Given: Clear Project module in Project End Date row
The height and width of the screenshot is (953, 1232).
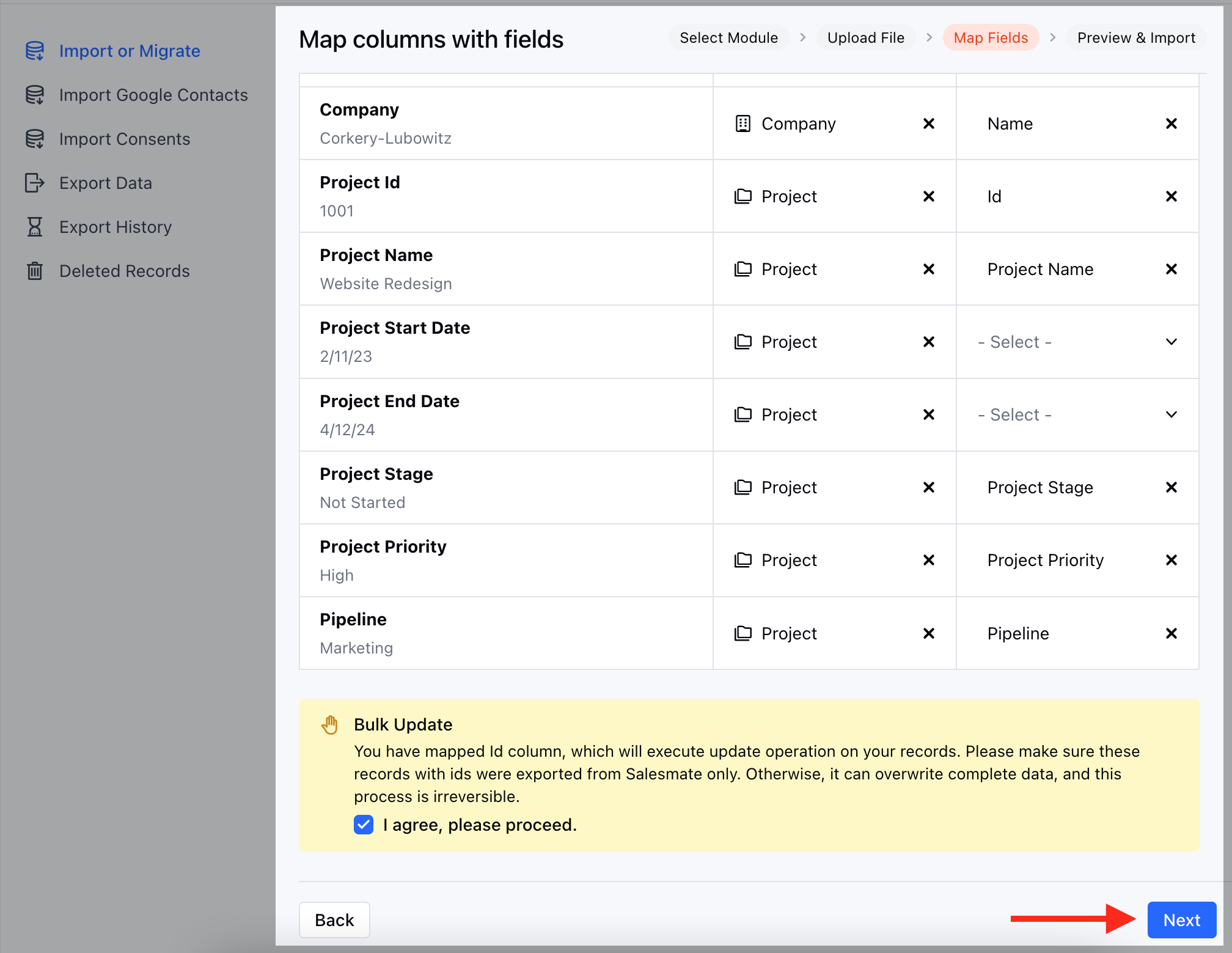Looking at the screenshot, I should 929,415.
